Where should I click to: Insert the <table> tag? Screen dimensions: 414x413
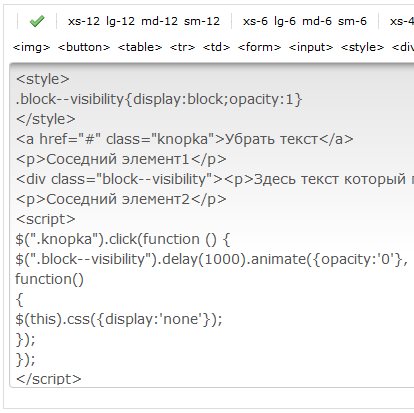(140, 47)
